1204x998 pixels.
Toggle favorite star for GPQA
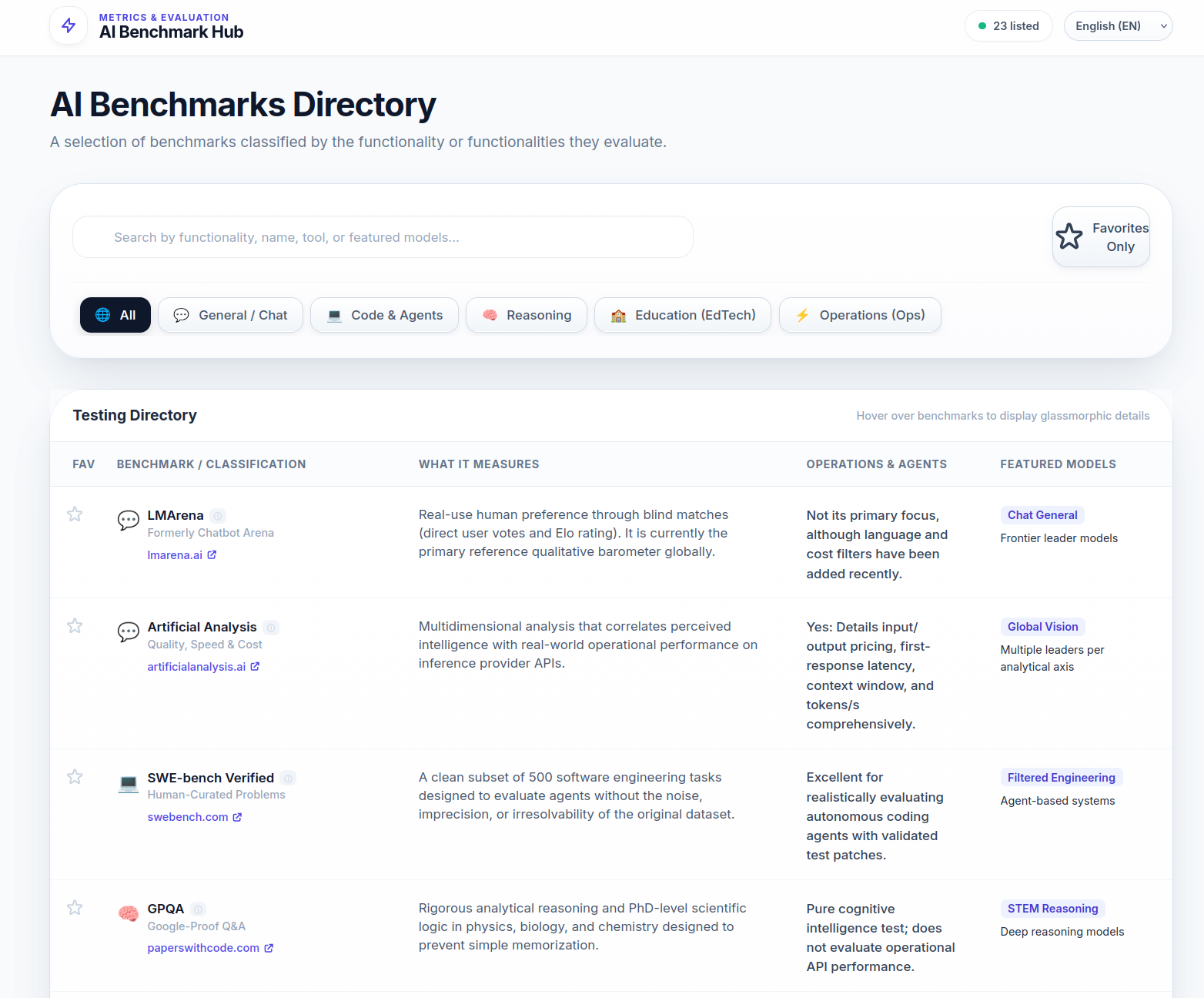tap(75, 907)
